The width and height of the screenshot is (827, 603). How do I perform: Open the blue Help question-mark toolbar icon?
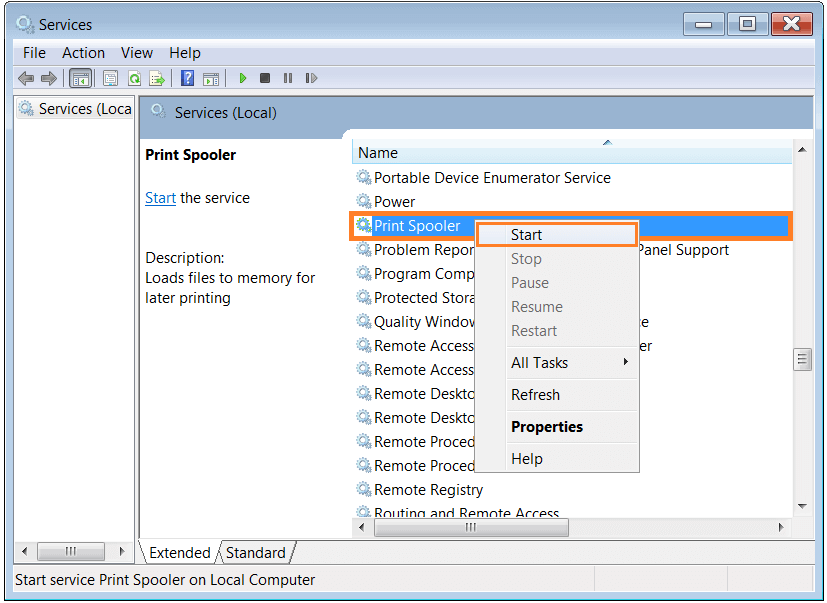(187, 78)
